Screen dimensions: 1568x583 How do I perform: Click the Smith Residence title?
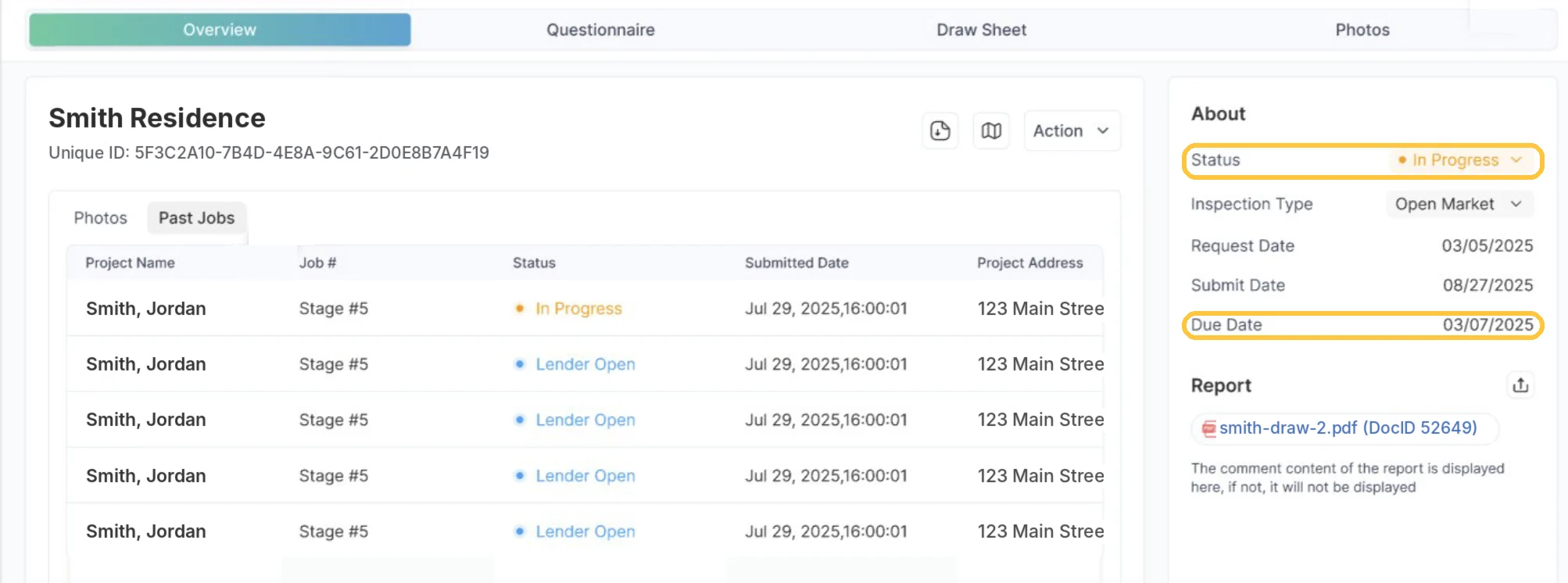157,118
